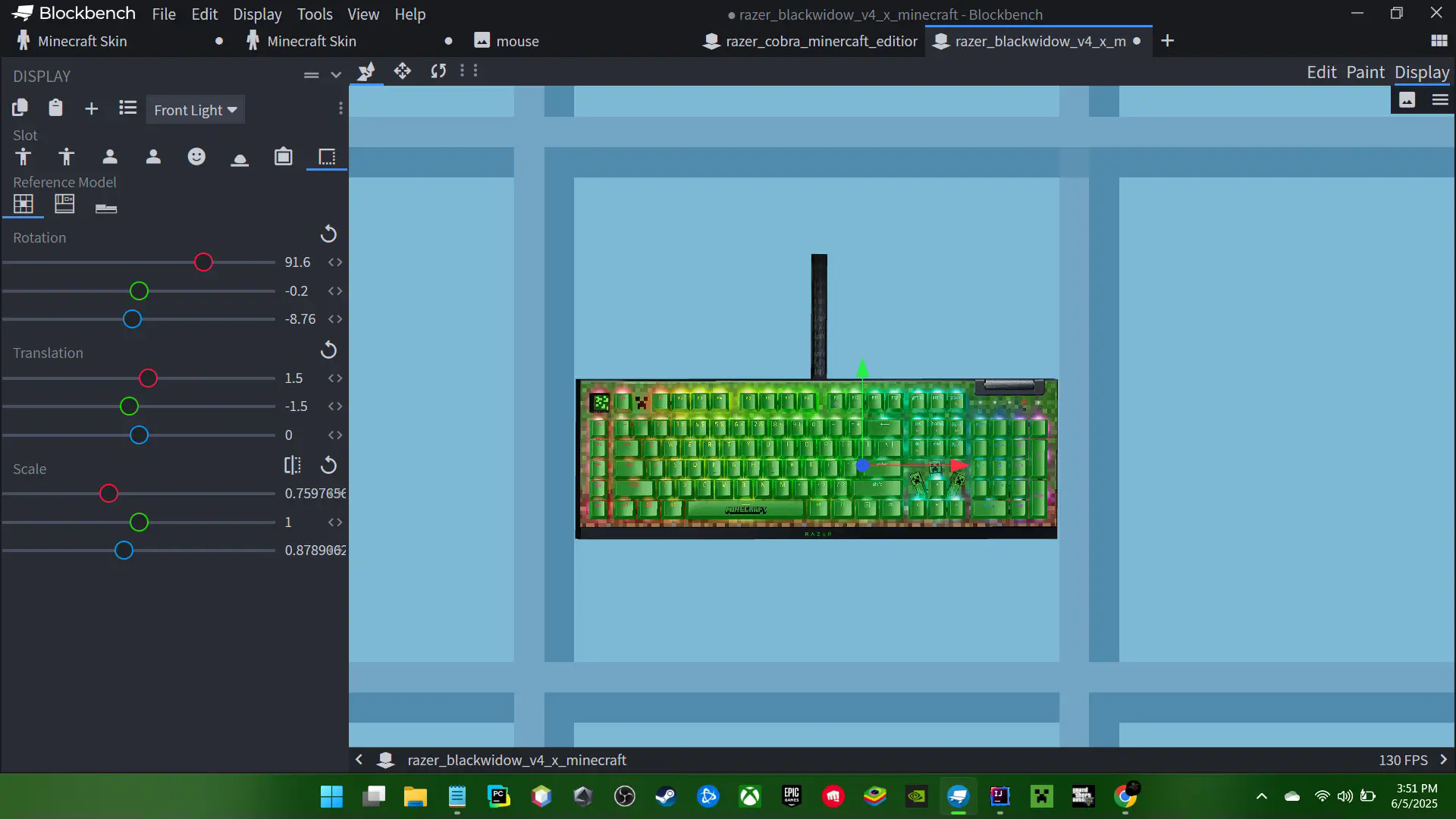Select First Person Left slot
The image size is (1456, 819).
(x=153, y=157)
